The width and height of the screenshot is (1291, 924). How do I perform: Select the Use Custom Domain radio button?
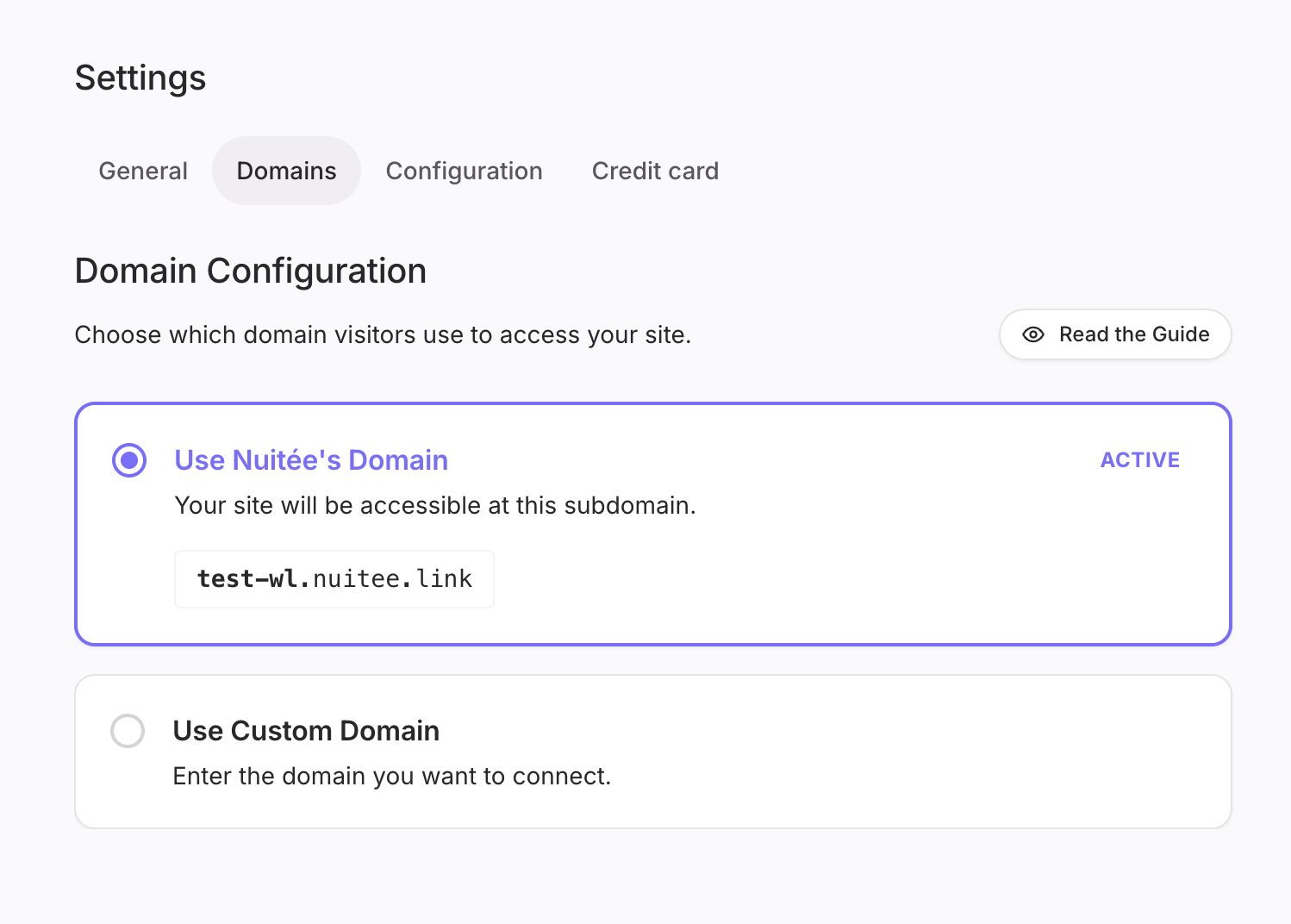tap(128, 731)
